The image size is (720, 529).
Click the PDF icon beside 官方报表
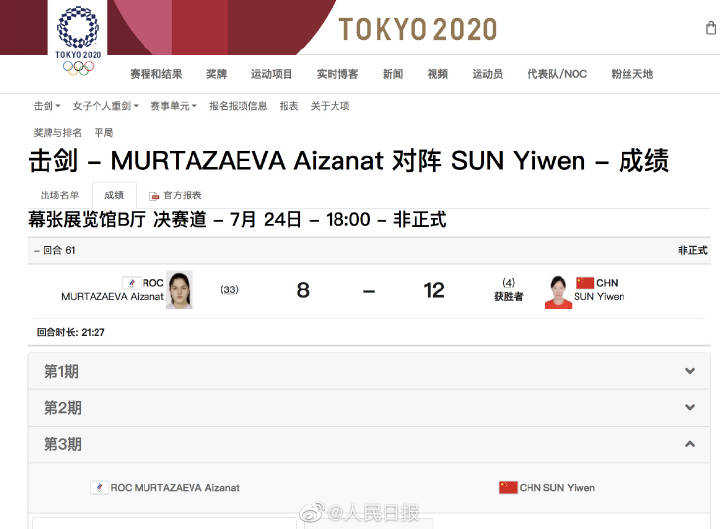coord(154,196)
